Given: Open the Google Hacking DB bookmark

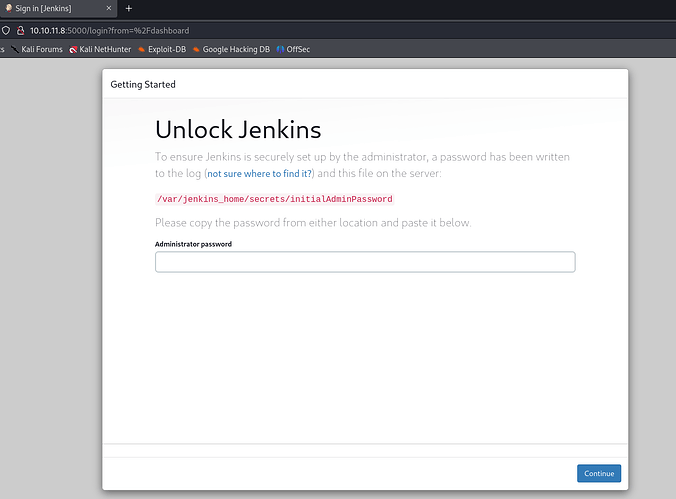Looking at the screenshot, I should coord(231,49).
